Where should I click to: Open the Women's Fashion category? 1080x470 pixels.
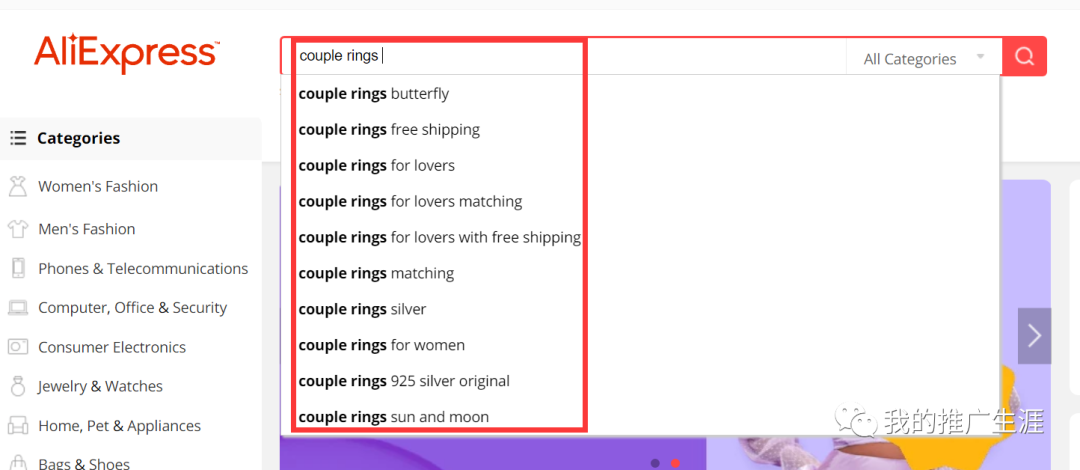tap(98, 186)
